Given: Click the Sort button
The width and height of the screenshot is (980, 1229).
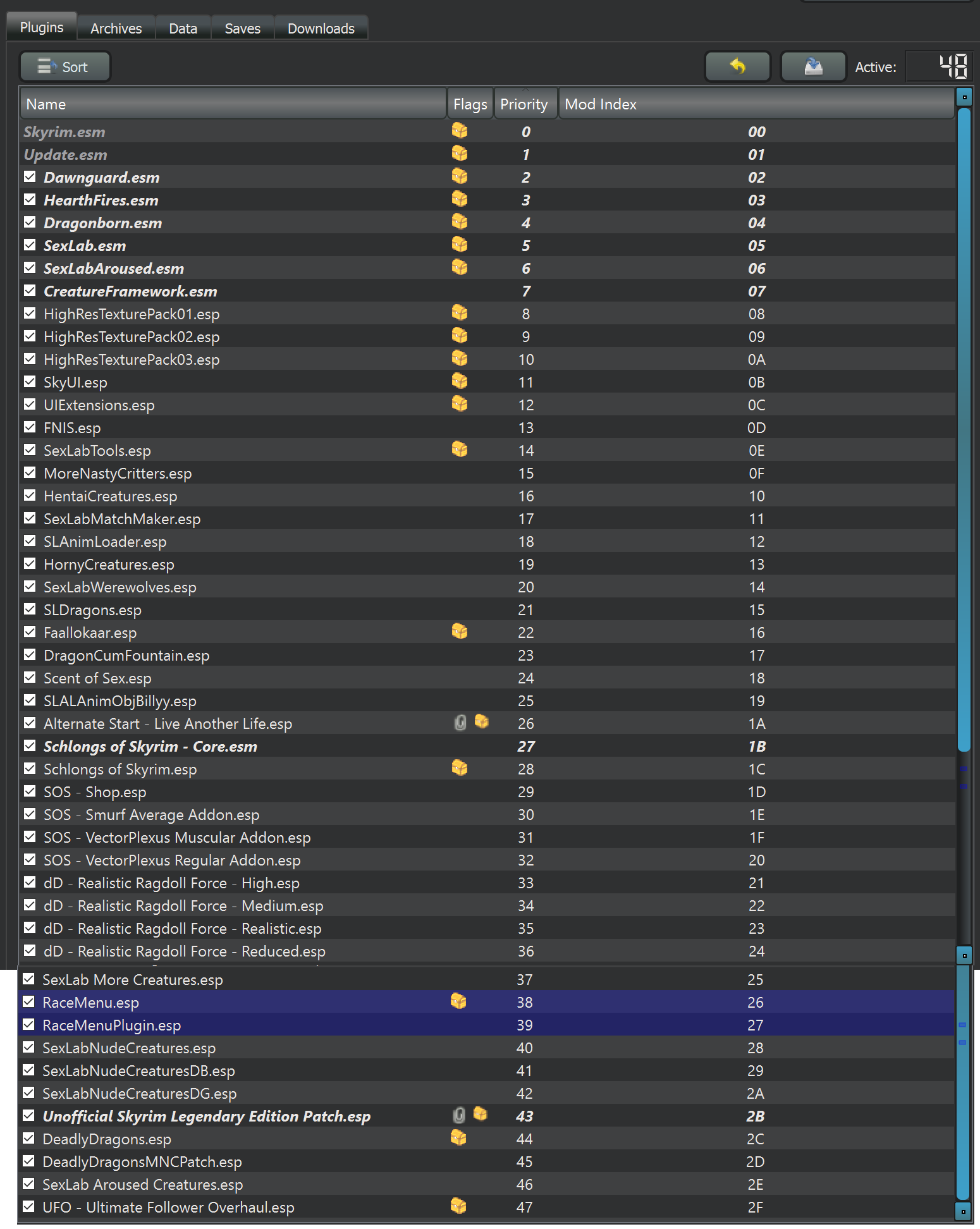Looking at the screenshot, I should (x=64, y=66).
